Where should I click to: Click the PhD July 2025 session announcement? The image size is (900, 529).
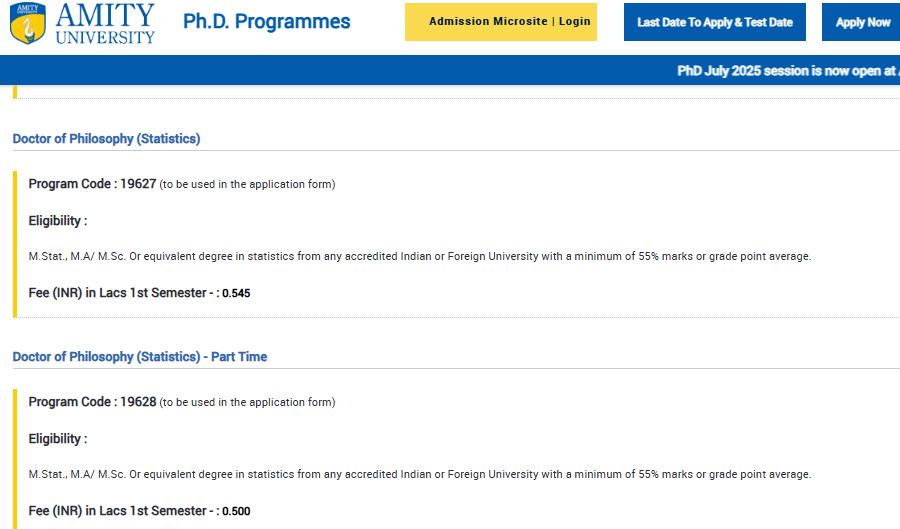point(787,70)
